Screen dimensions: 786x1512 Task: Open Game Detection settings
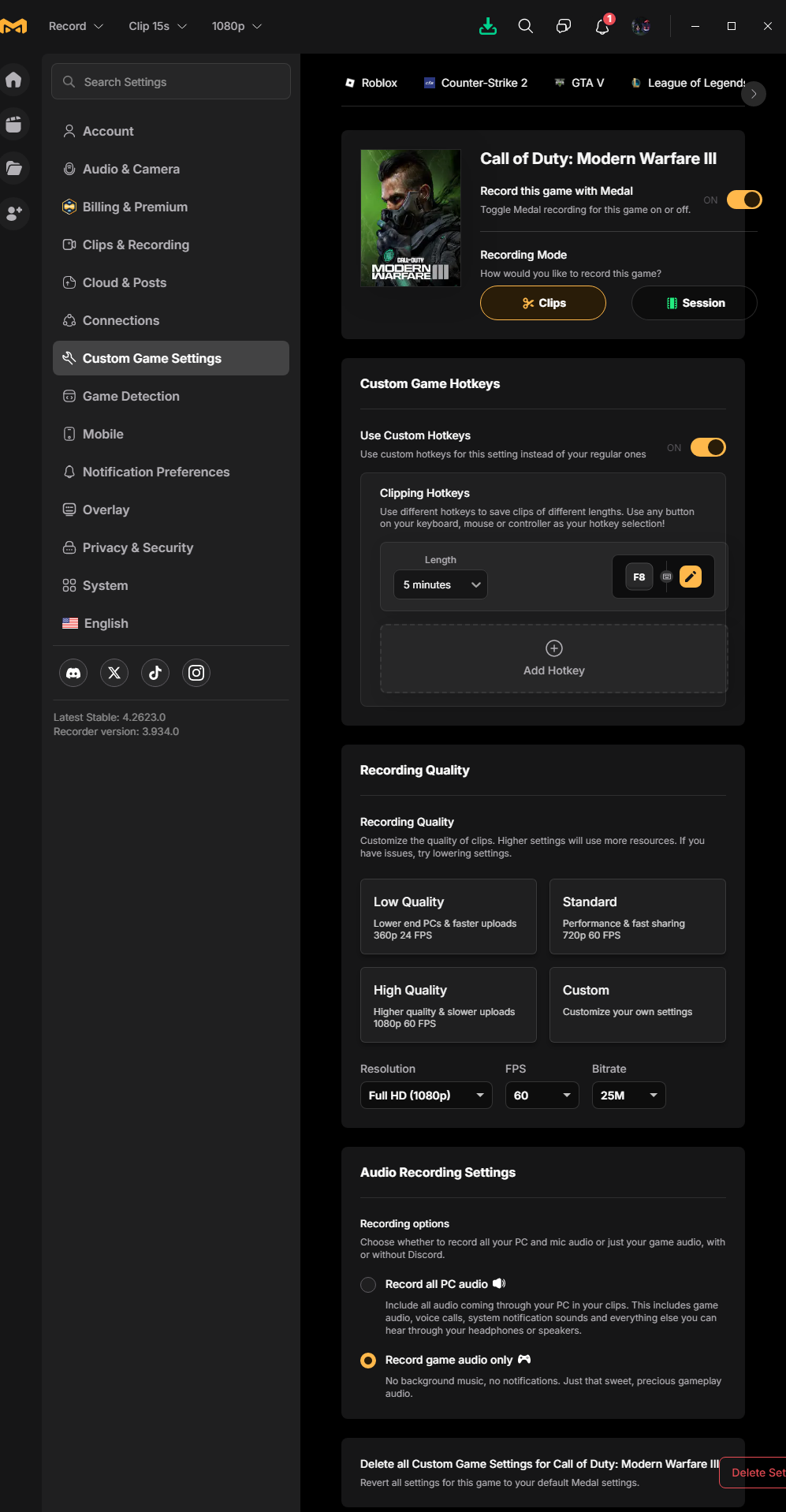tap(171, 396)
